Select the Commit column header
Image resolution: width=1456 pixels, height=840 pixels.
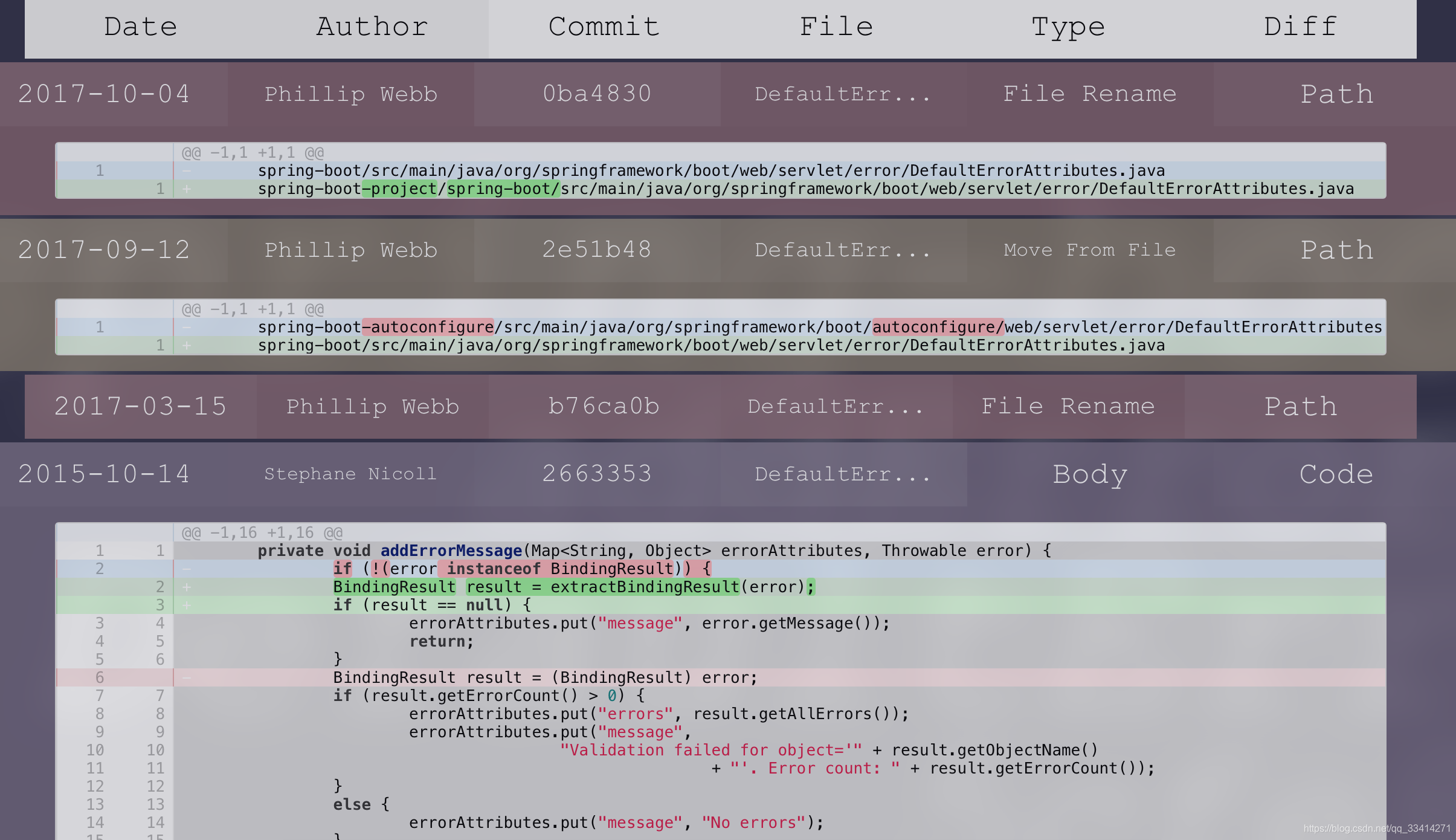tap(604, 27)
